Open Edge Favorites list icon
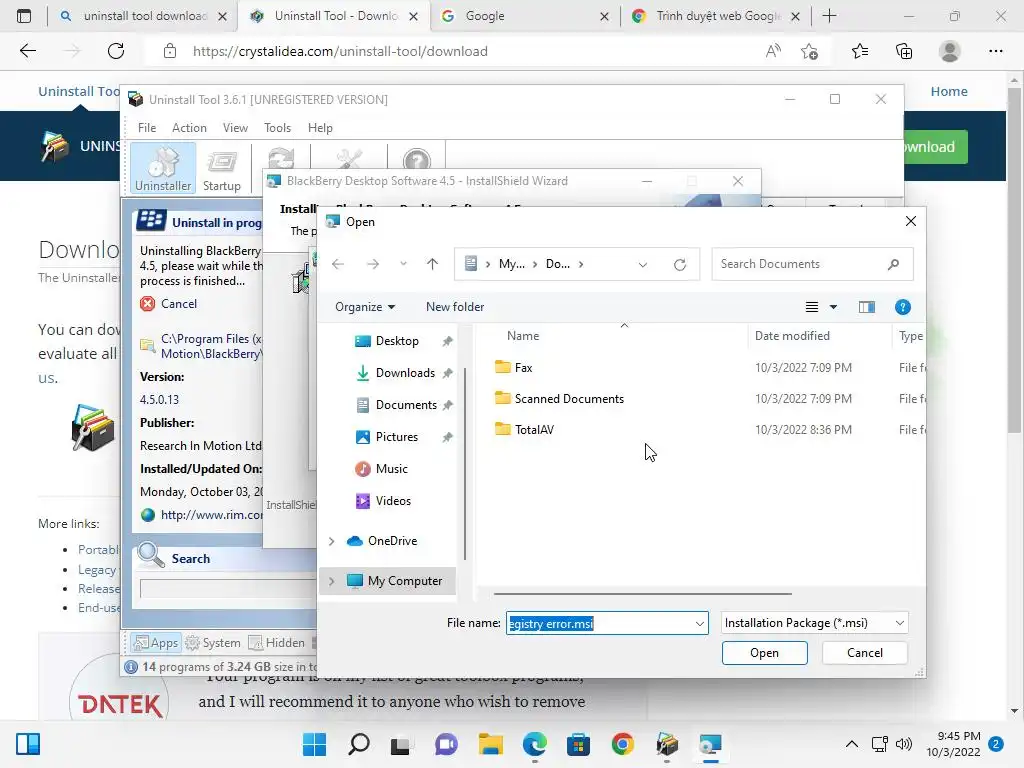 (x=859, y=51)
